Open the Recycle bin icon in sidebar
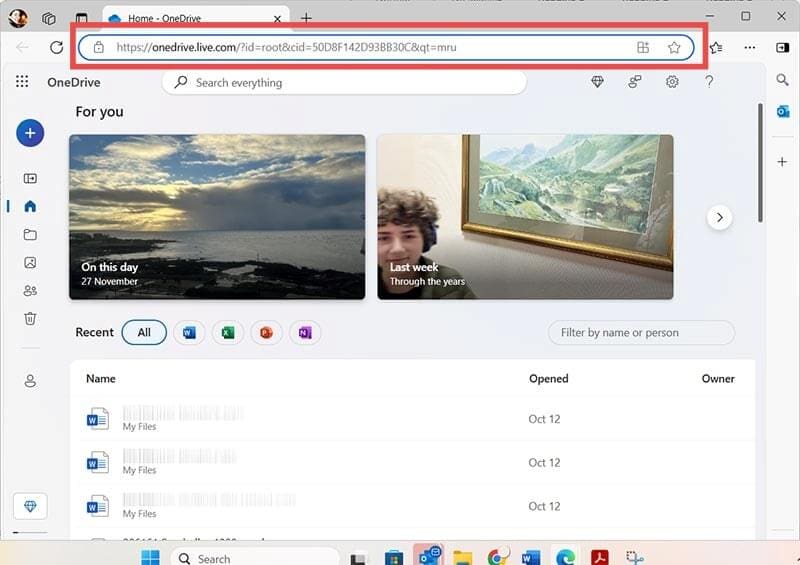Viewport: 800px width, 565px height. [30, 319]
